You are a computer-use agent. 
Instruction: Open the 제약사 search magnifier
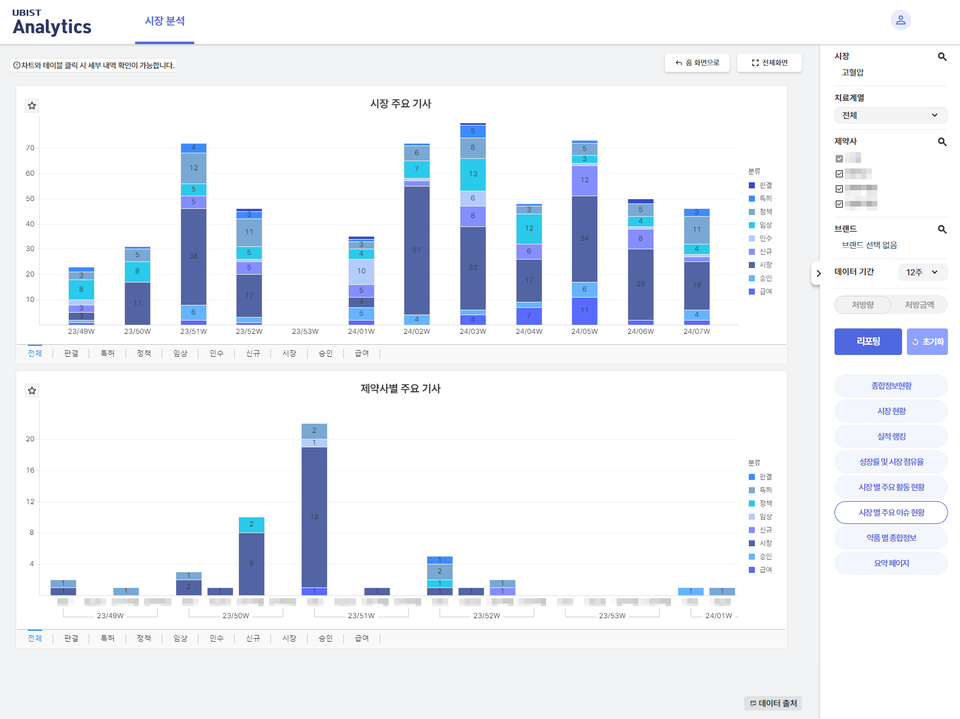941,142
